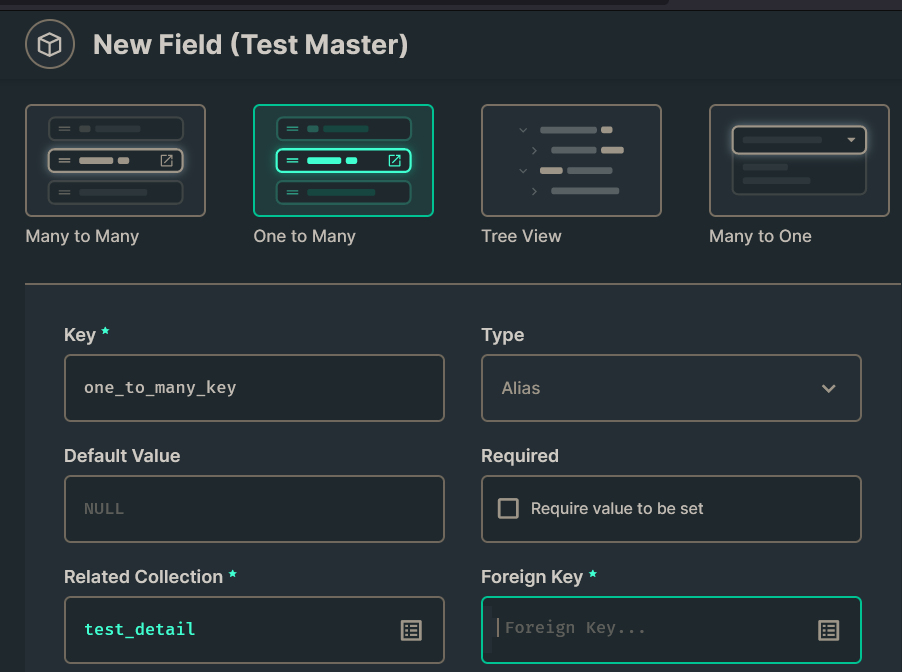Click the Default Value label
The height and width of the screenshot is (672, 902).
pos(122,456)
